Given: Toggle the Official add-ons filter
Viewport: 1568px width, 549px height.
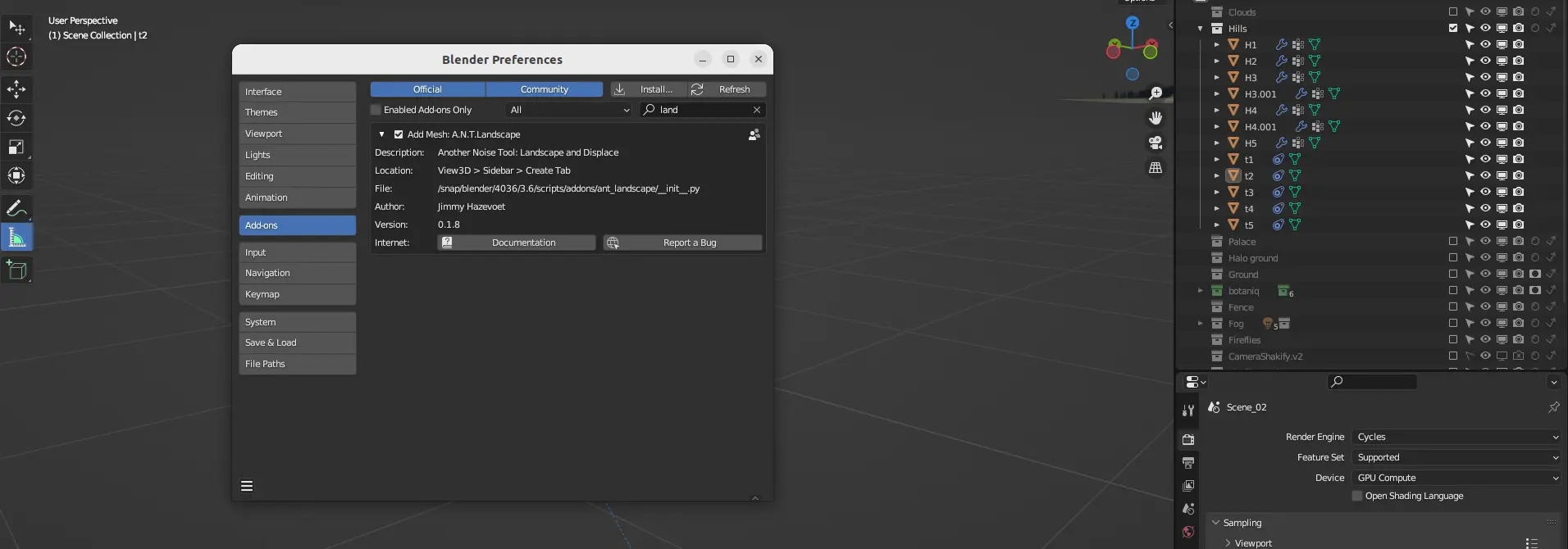Looking at the screenshot, I should click(427, 89).
